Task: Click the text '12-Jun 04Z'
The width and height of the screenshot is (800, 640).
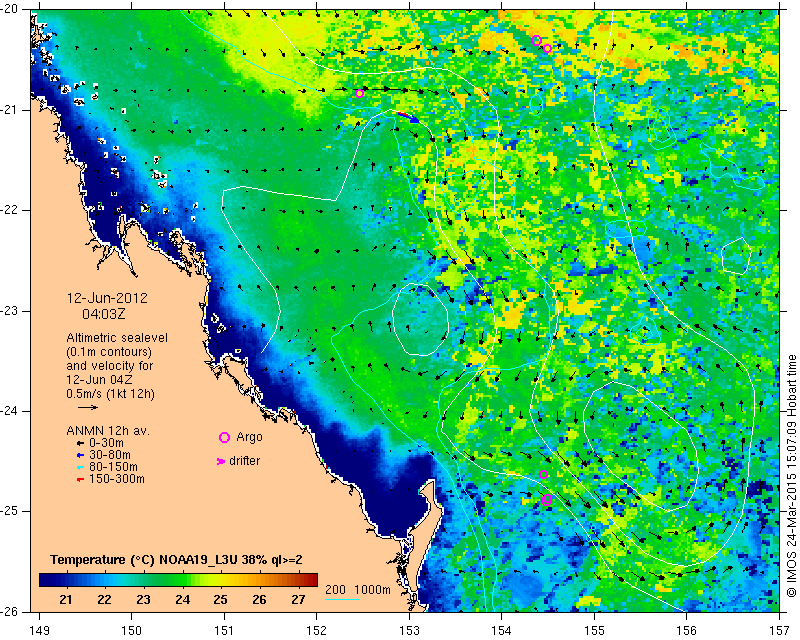Action: point(96,380)
